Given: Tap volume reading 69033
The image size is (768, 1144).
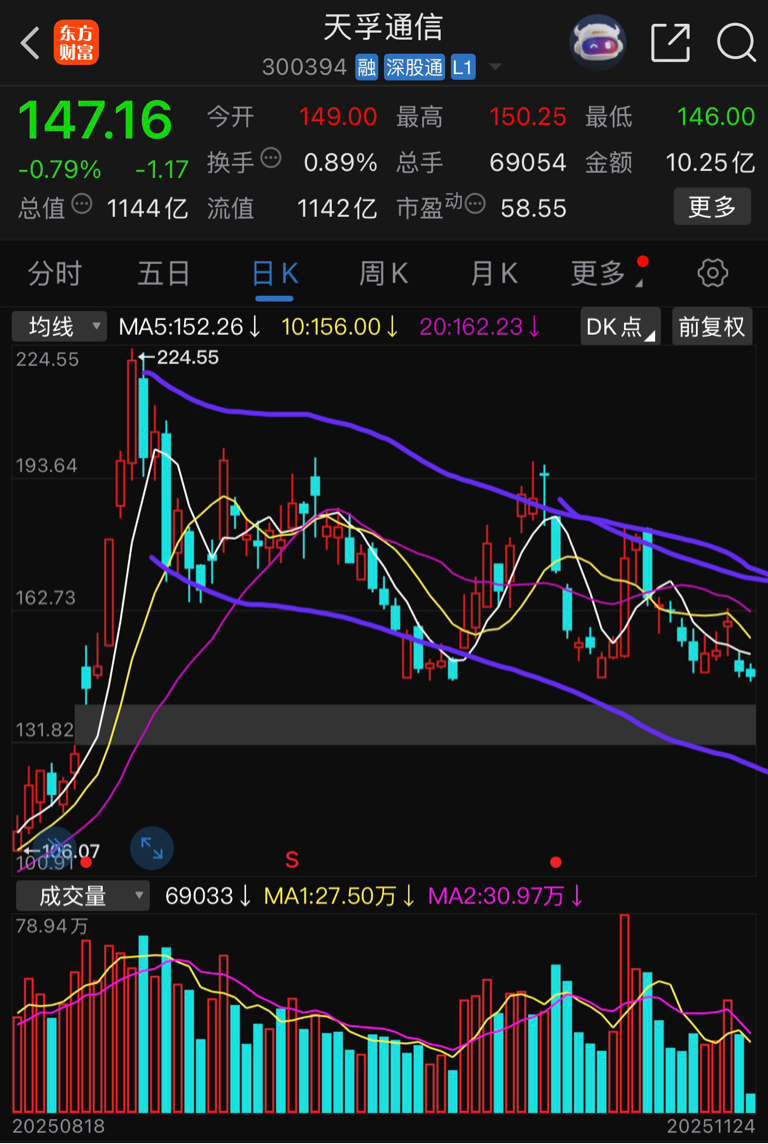Looking at the screenshot, I should pyautogui.click(x=208, y=895).
